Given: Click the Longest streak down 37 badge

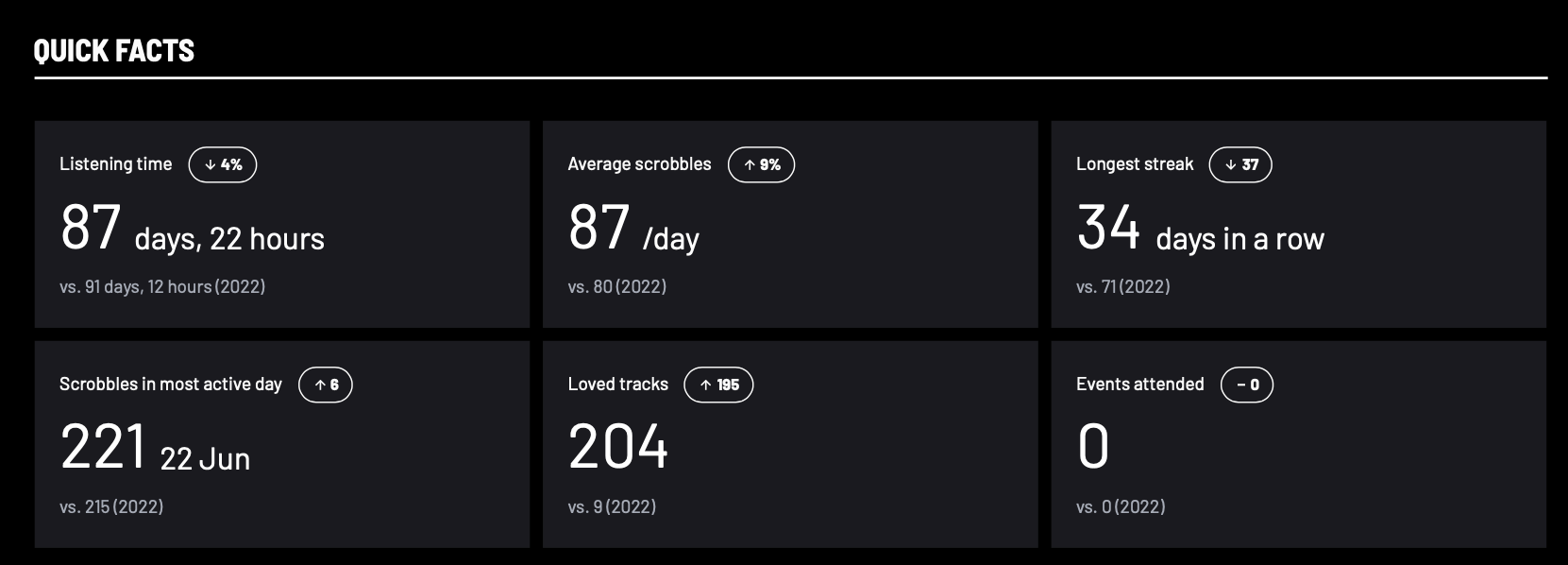Looking at the screenshot, I should (1240, 164).
